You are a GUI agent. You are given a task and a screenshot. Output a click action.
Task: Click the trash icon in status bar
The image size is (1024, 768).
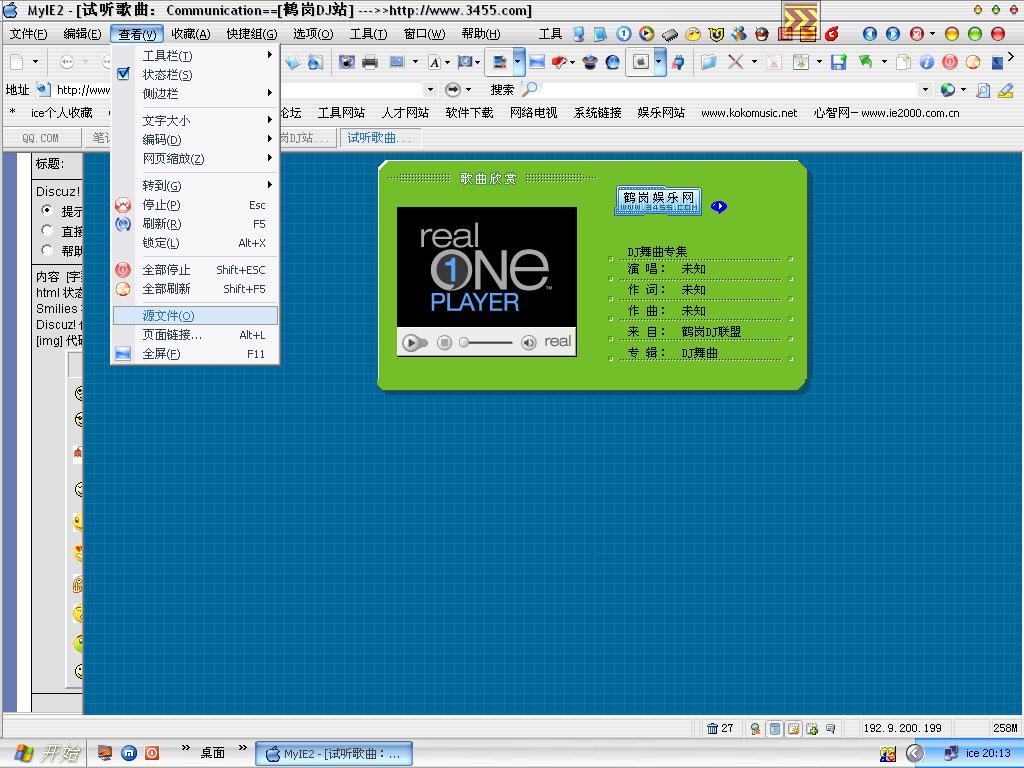(712, 728)
